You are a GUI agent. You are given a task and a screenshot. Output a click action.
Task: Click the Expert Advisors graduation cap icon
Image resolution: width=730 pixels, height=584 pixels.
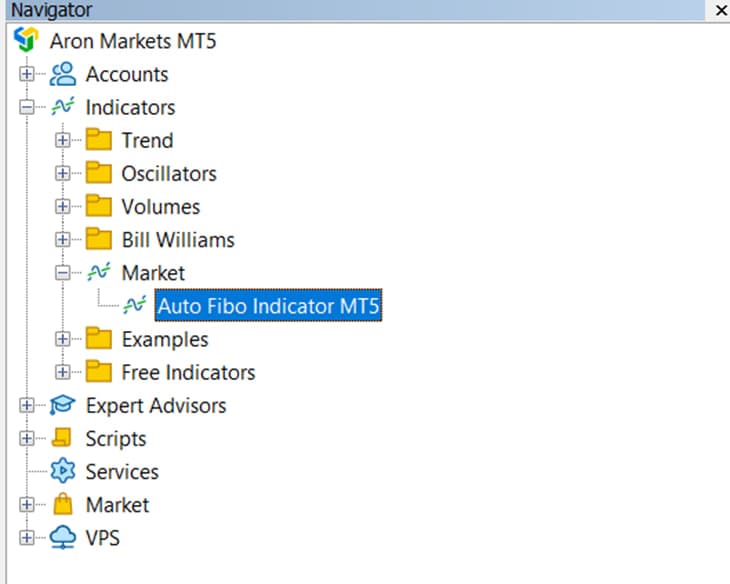coord(63,405)
